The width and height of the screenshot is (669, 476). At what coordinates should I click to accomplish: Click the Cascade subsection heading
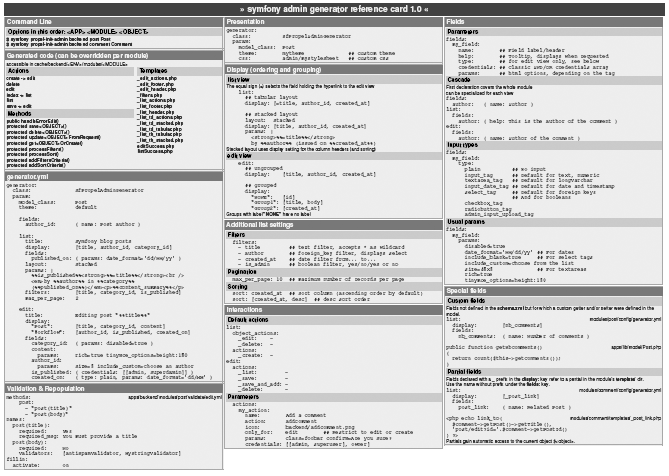(461, 80)
